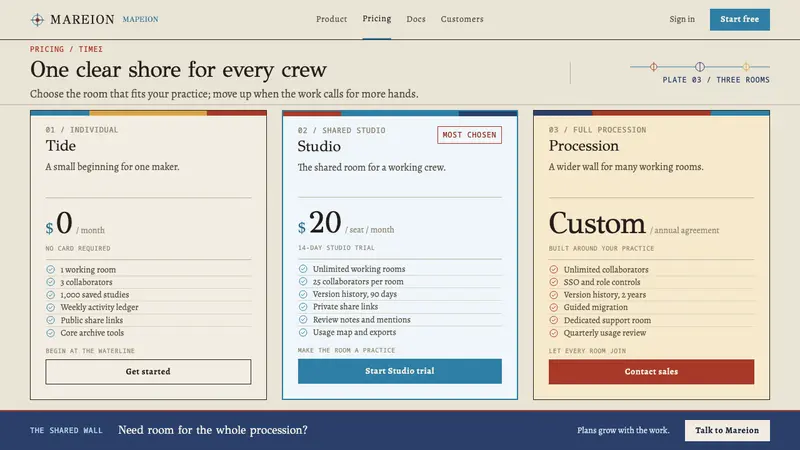Click '01 / INDIVIDUAL' label

point(82,130)
